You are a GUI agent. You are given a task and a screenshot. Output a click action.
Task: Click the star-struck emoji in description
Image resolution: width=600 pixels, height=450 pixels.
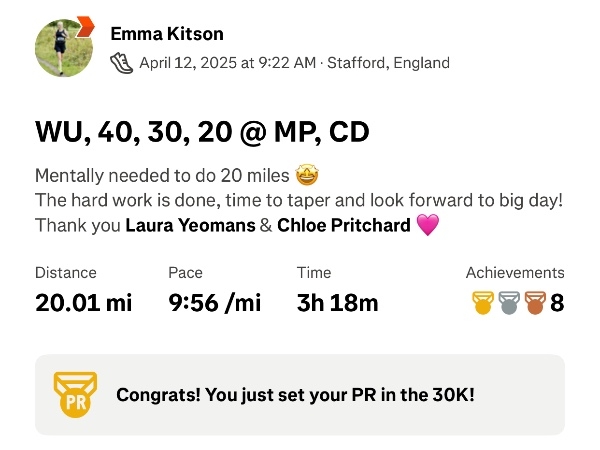pyautogui.click(x=307, y=175)
